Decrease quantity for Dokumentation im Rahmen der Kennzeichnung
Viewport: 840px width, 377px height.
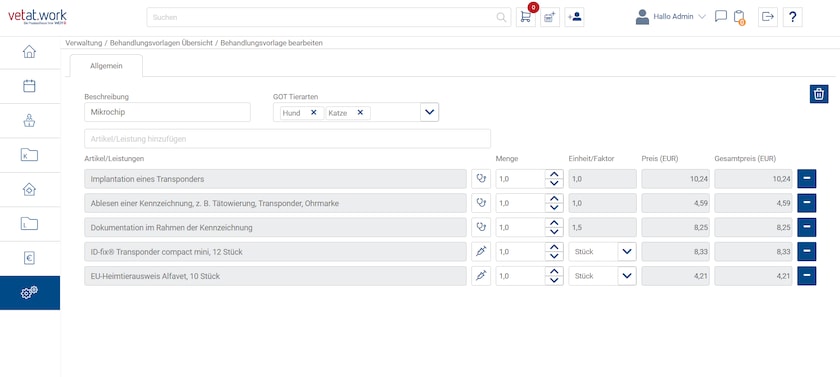click(554, 232)
